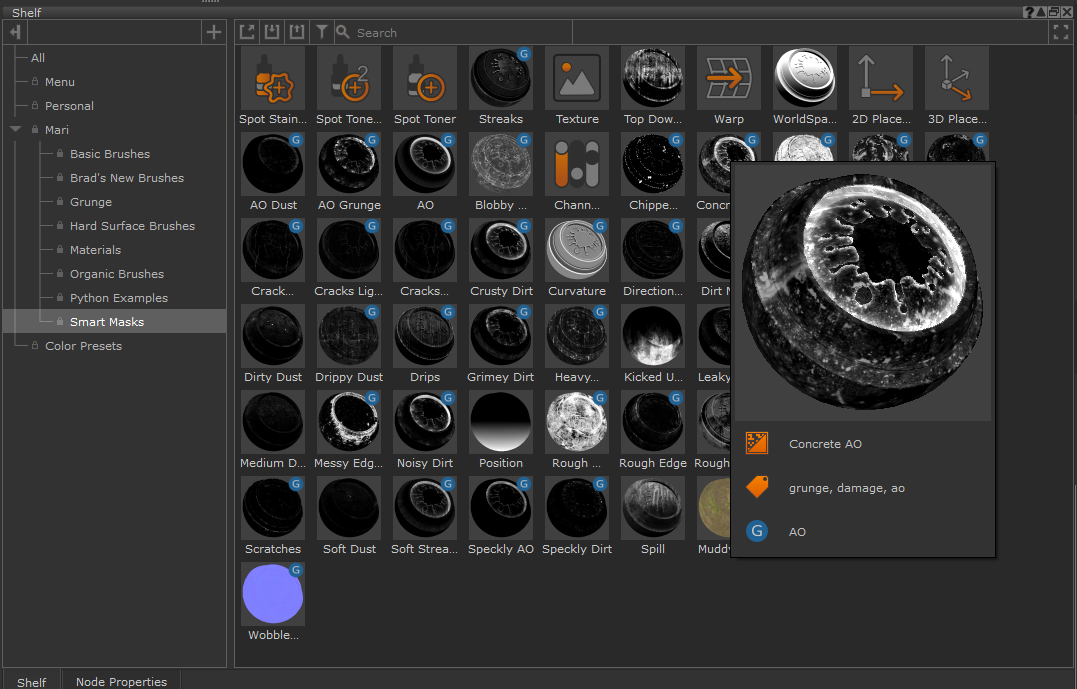Collapse the shelf list side panel

[15, 32]
